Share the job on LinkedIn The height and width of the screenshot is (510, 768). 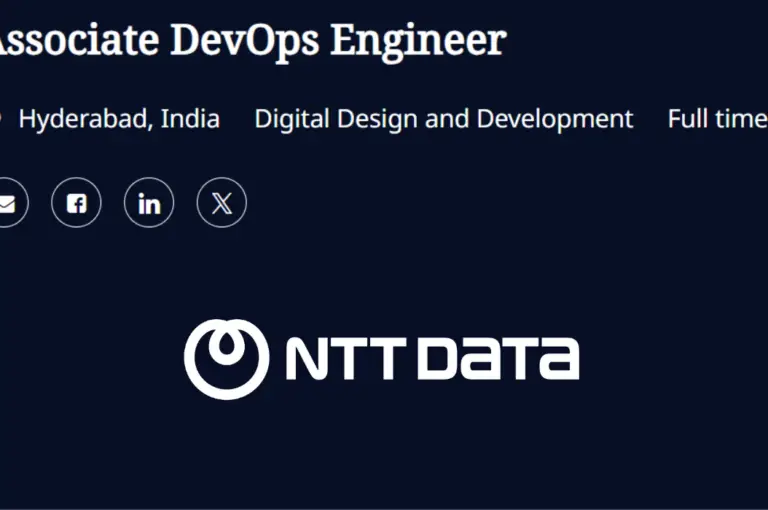pyautogui.click(x=149, y=202)
